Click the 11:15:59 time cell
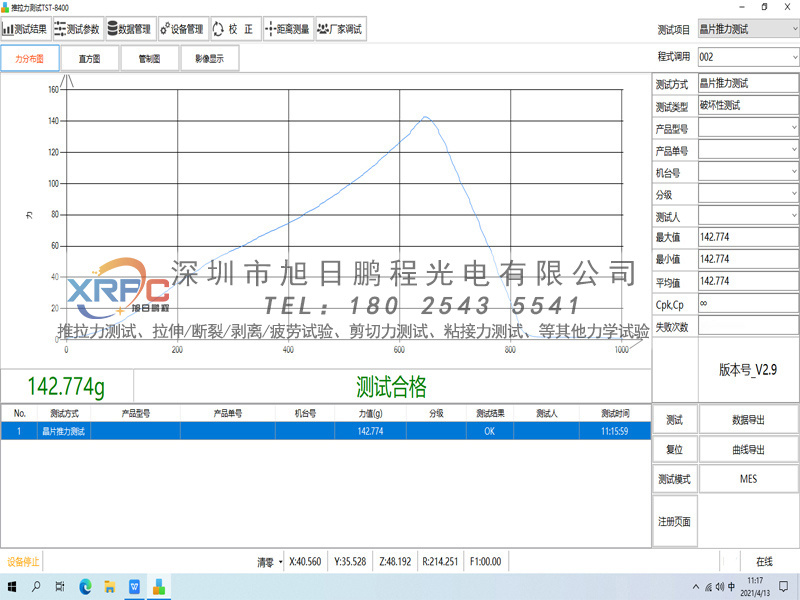800x600 pixels. pos(615,431)
